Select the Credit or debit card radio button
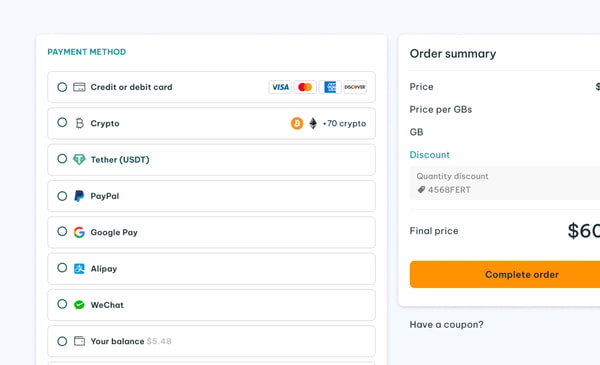600x365 pixels. click(x=62, y=87)
